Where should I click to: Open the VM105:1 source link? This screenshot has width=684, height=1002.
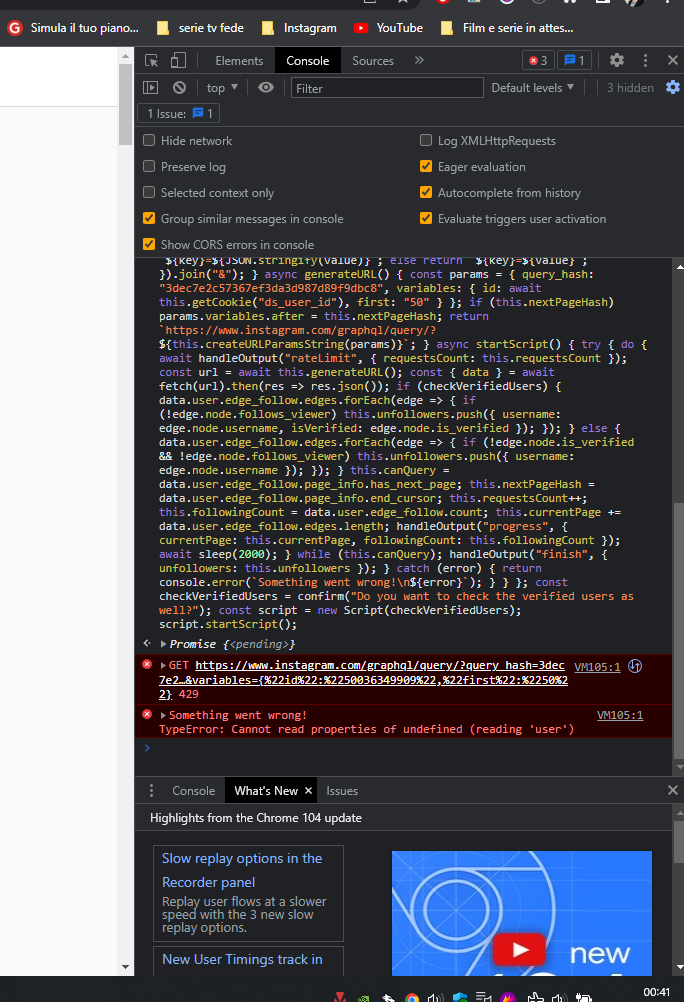click(x=598, y=666)
